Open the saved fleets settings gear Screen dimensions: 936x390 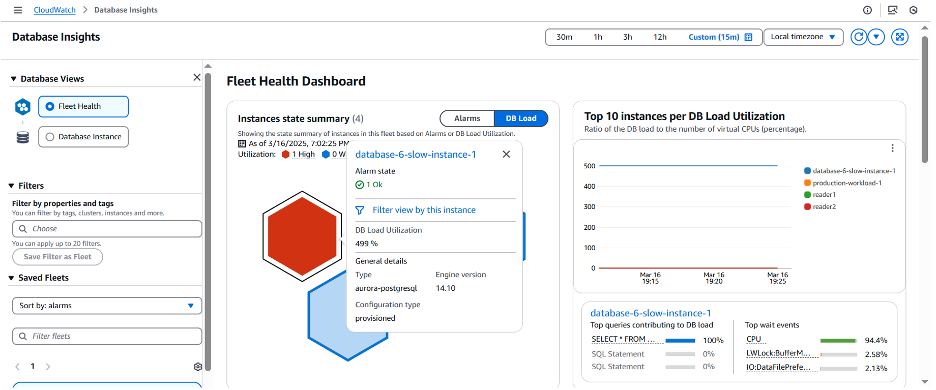click(198, 366)
